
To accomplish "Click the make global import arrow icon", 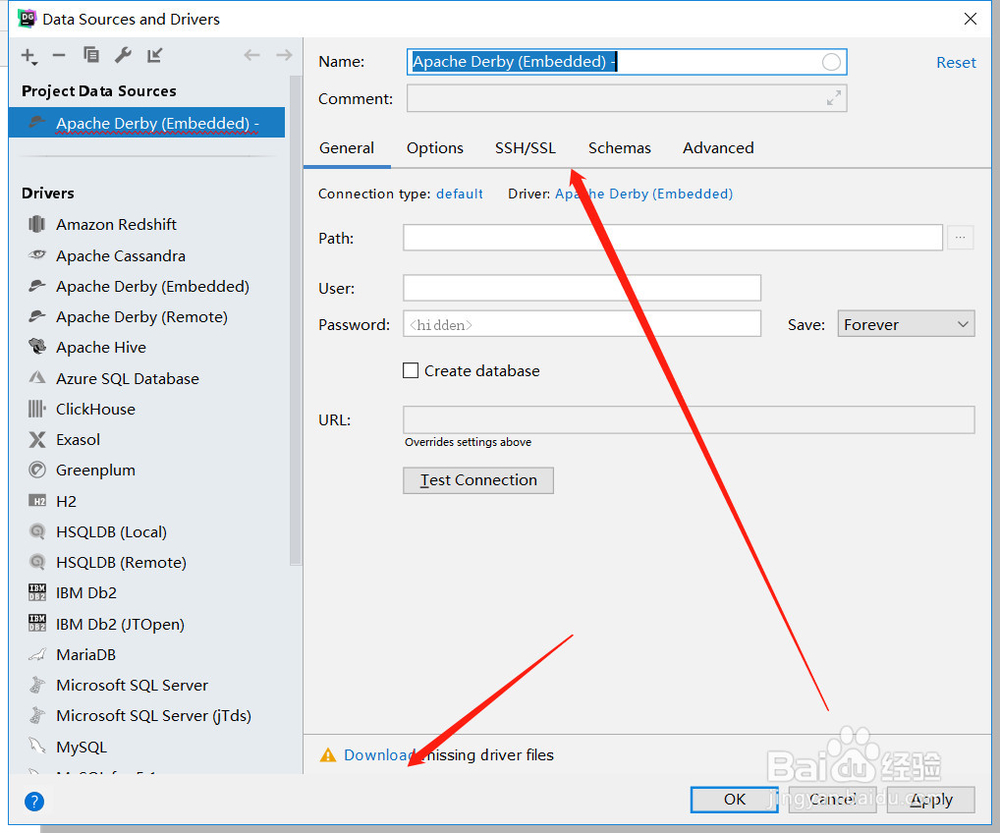I will 155,55.
